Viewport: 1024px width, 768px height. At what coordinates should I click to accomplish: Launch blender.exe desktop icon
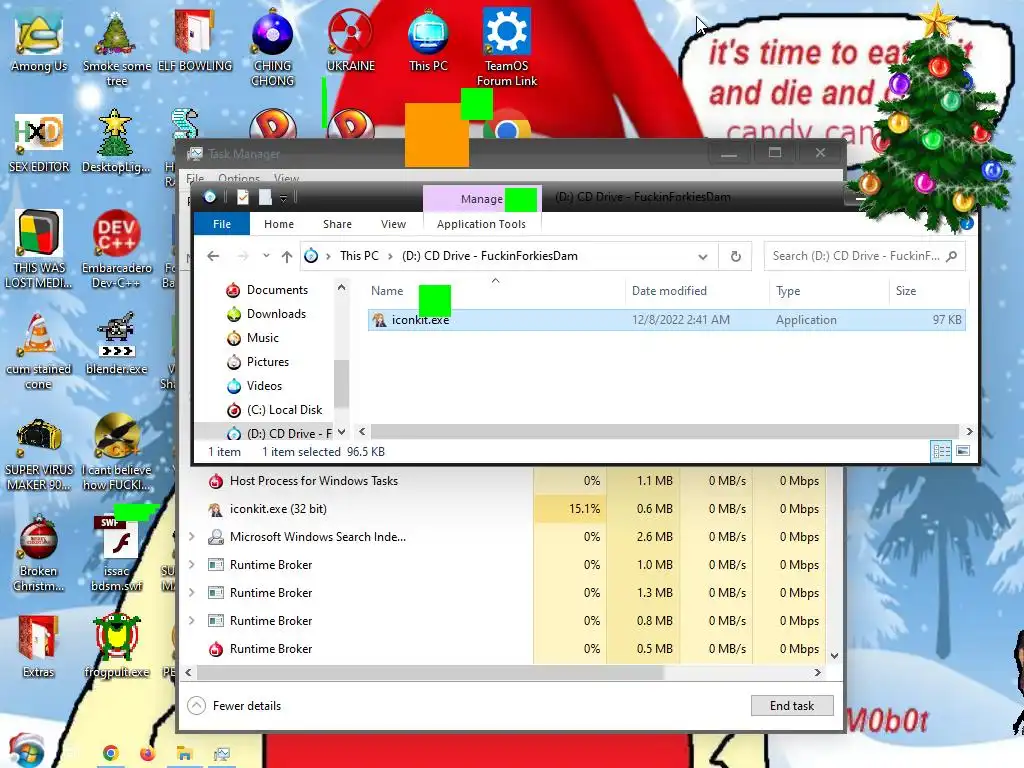coord(116,345)
